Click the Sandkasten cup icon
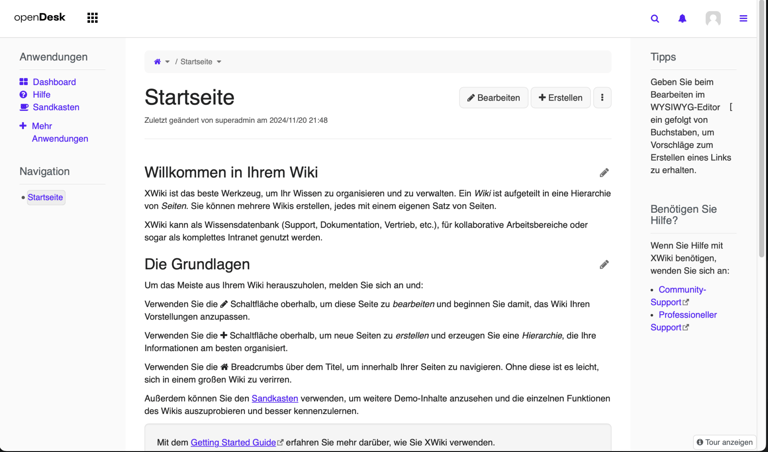Viewport: 768px width, 452px height. coord(24,107)
